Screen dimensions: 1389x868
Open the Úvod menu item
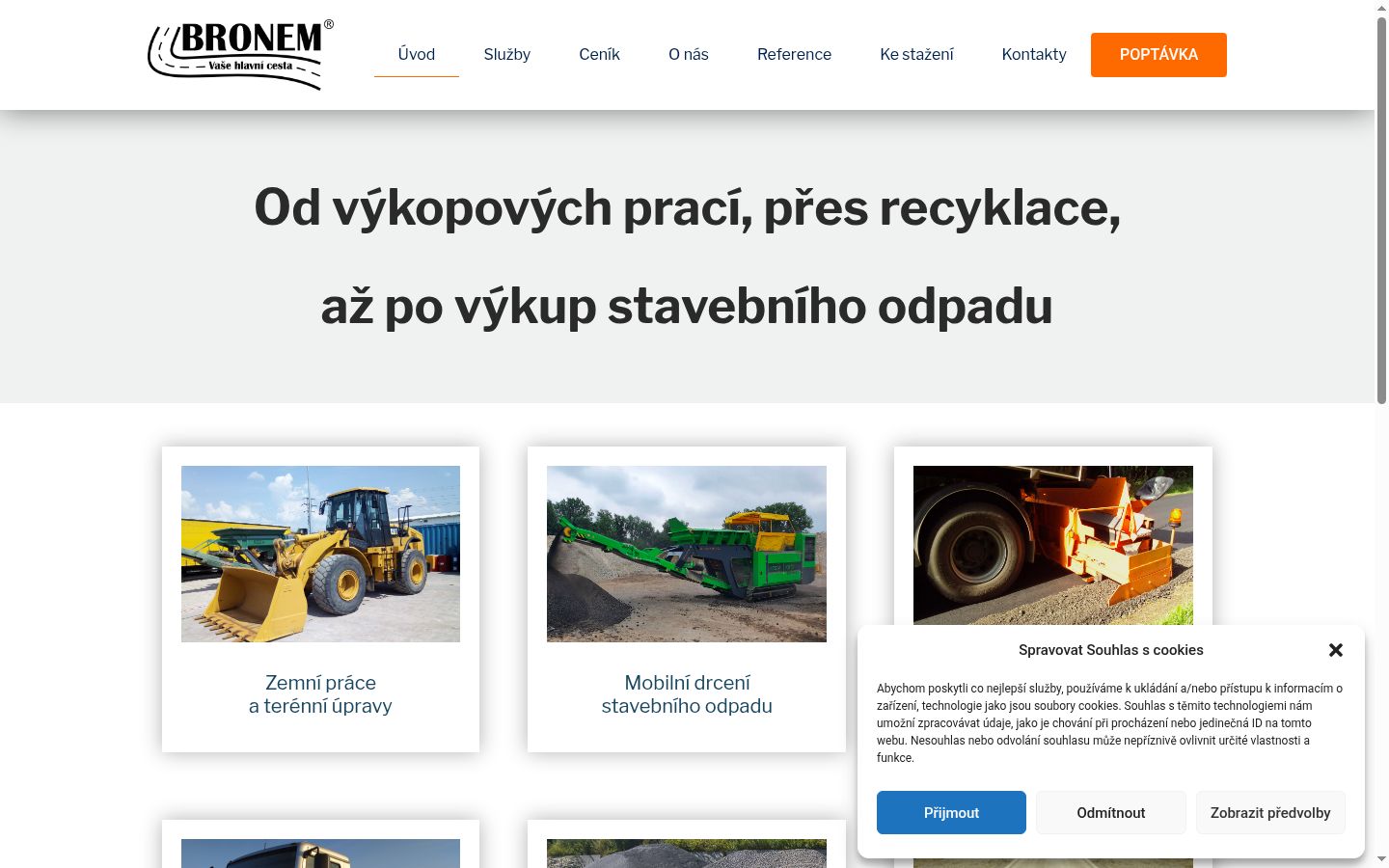(x=417, y=55)
